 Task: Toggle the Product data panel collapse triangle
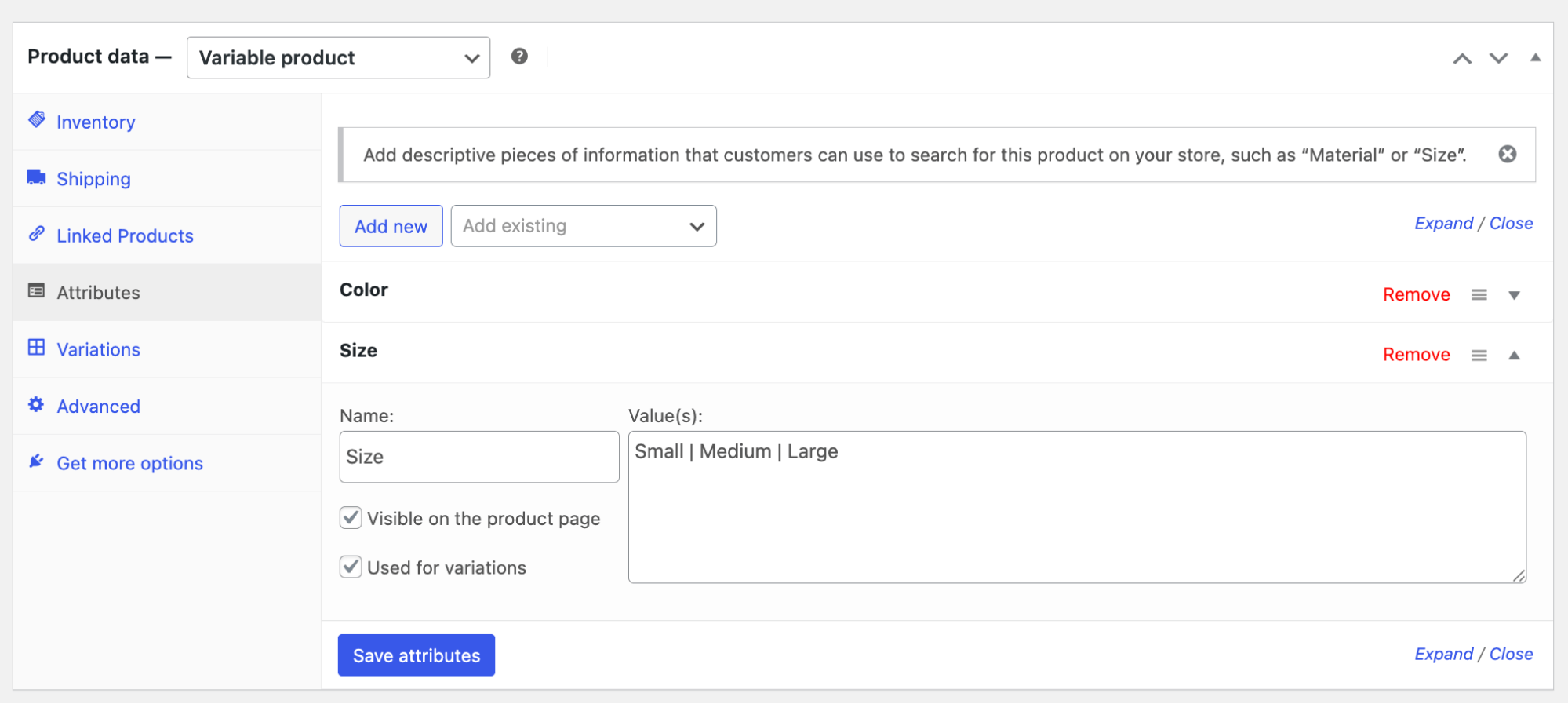1536,57
